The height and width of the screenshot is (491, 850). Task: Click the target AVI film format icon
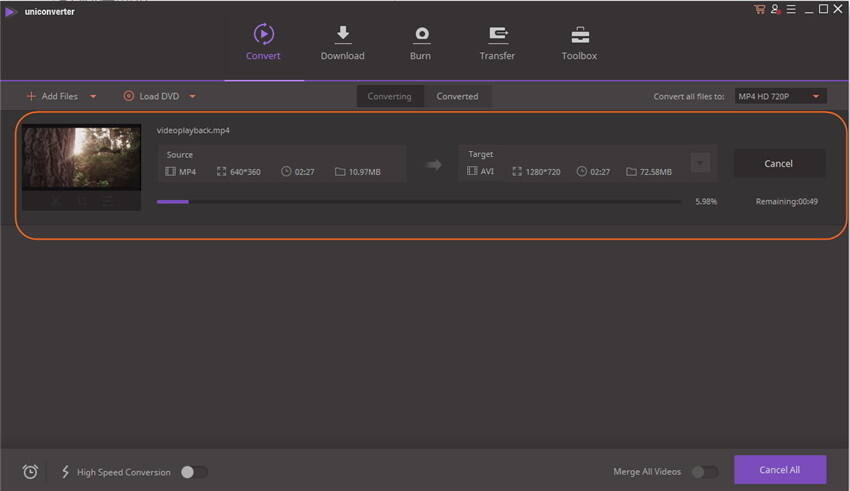click(472, 171)
